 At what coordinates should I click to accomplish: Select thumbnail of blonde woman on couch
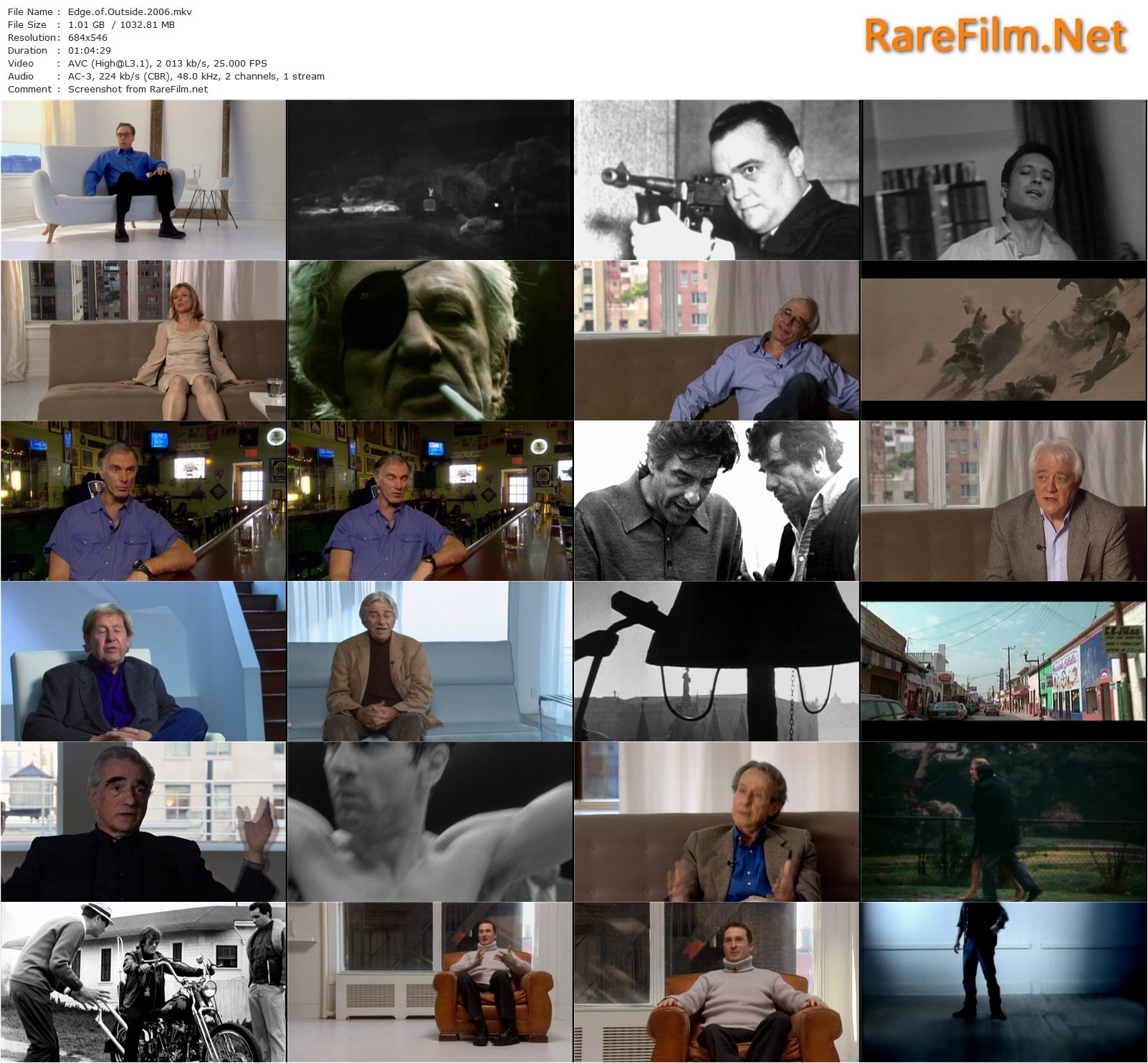pyautogui.click(x=143, y=340)
